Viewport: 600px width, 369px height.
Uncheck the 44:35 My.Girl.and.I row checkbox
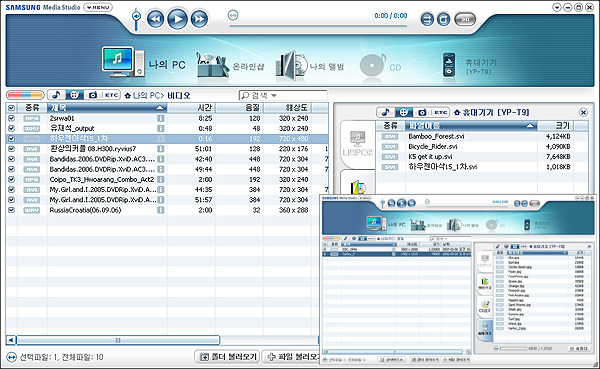tap(11, 189)
